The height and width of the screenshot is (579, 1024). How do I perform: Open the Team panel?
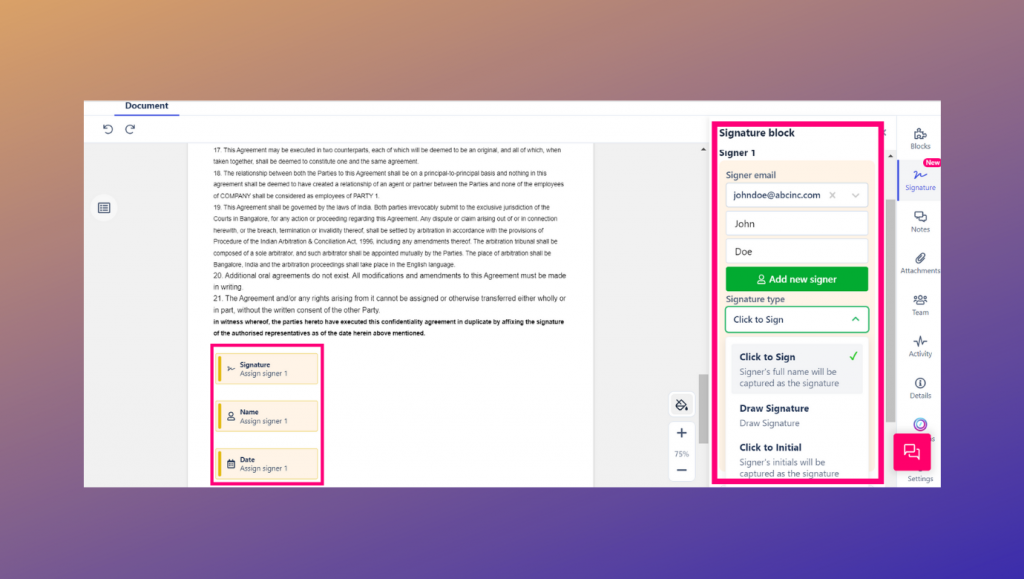click(920, 304)
